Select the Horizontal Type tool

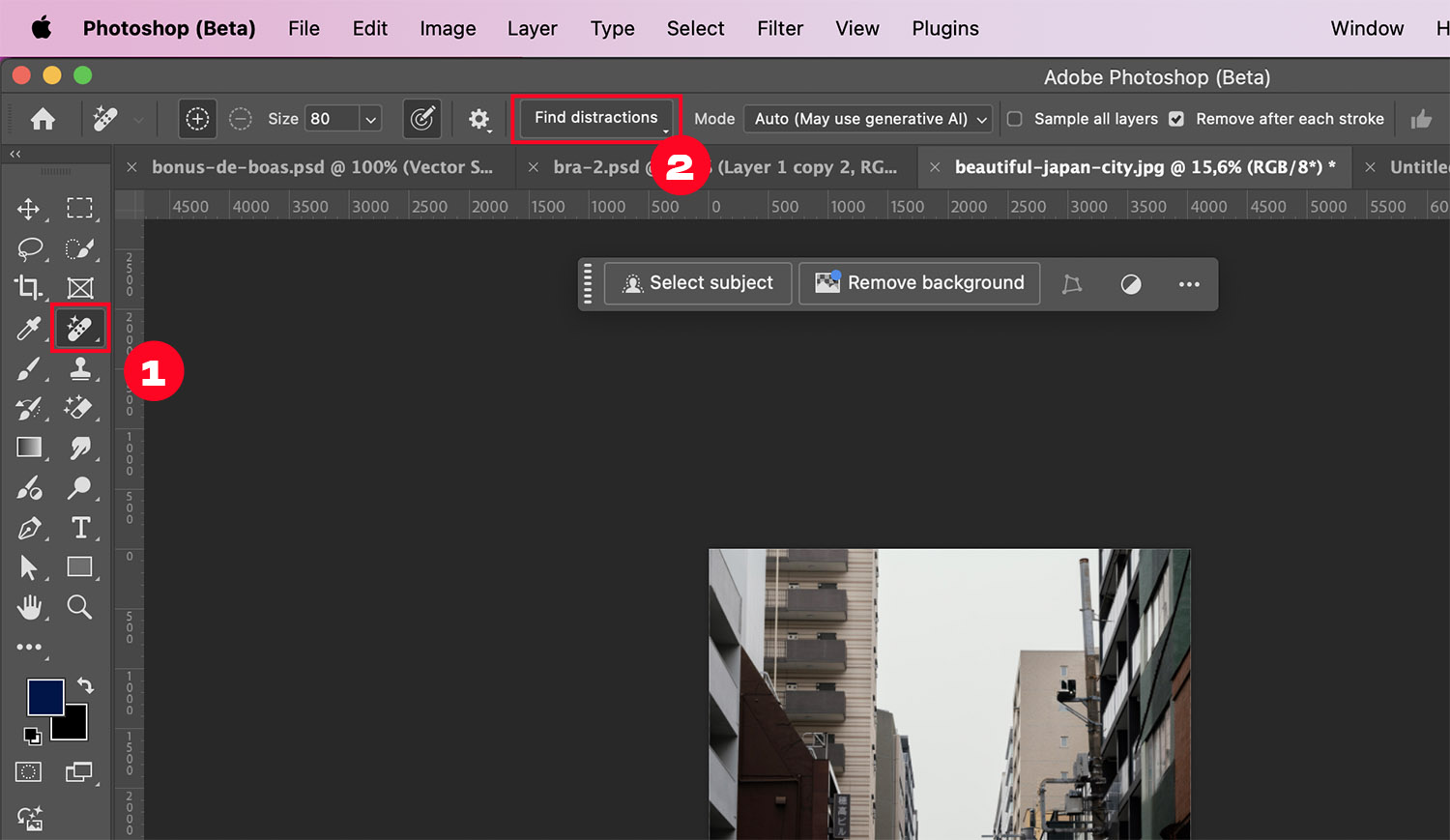[x=79, y=528]
